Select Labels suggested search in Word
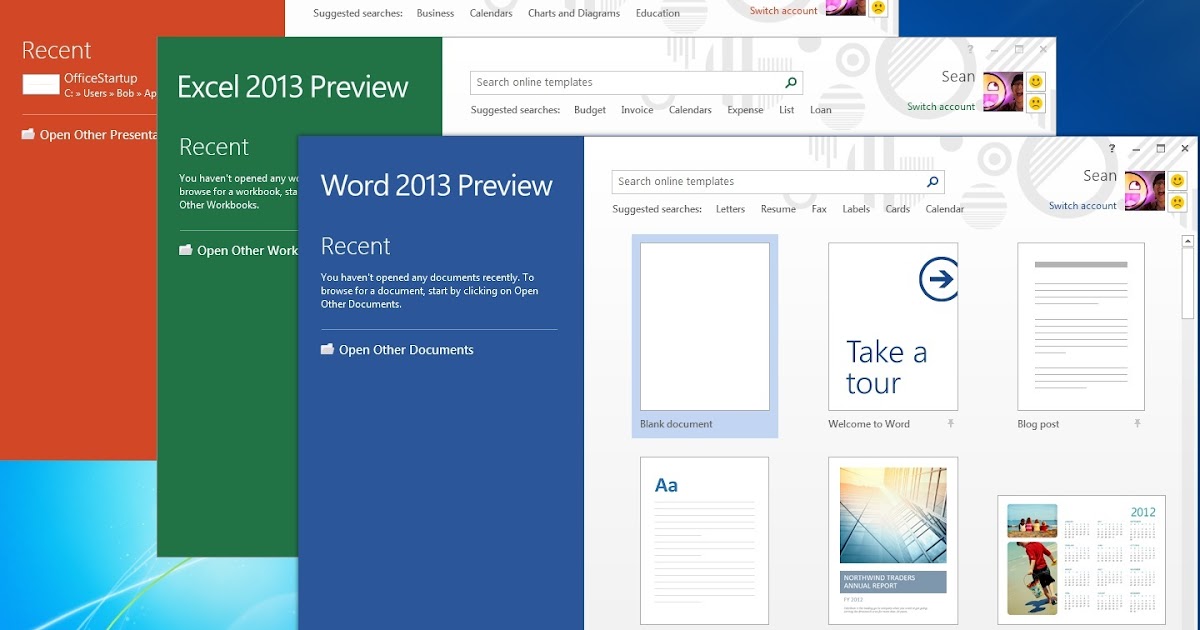 coord(856,209)
